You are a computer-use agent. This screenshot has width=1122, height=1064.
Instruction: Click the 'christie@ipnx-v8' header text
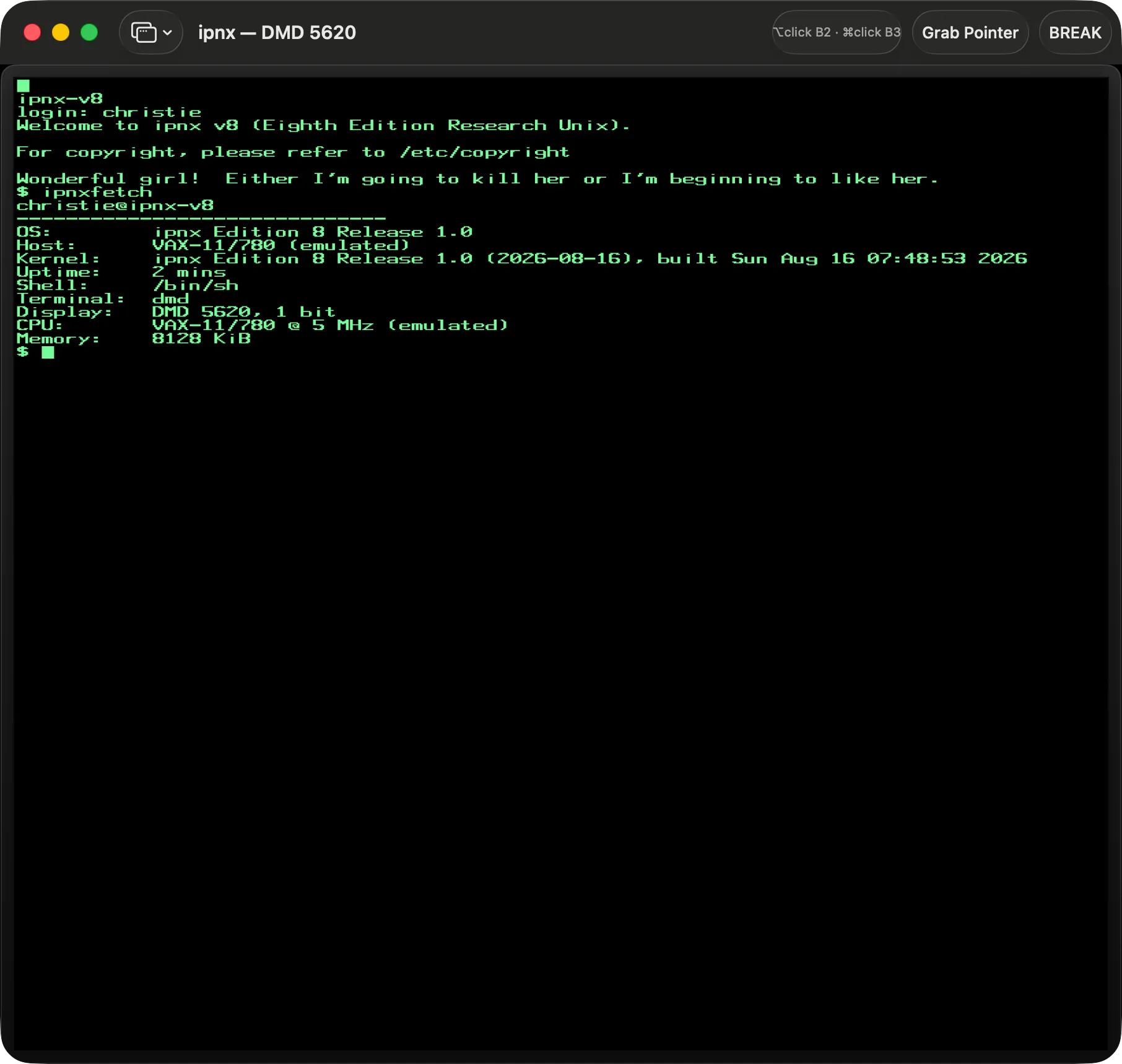(115, 206)
